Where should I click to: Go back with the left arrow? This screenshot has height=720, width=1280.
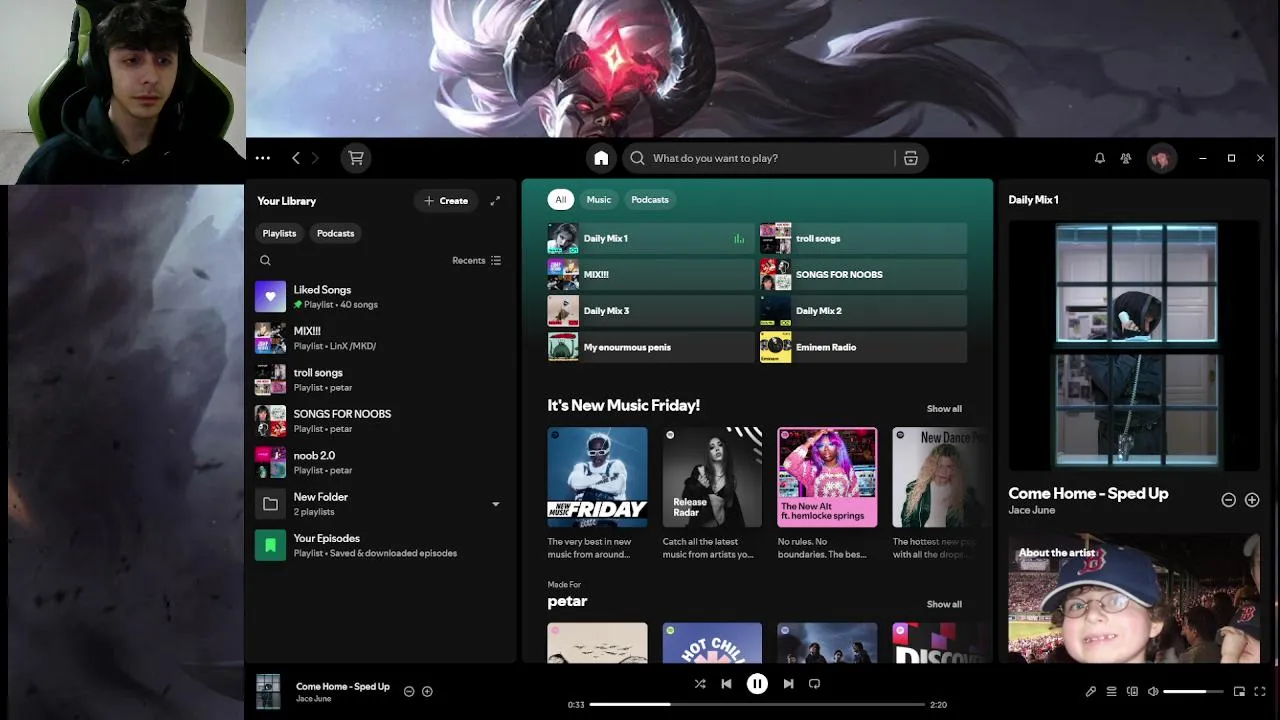pyautogui.click(x=296, y=158)
